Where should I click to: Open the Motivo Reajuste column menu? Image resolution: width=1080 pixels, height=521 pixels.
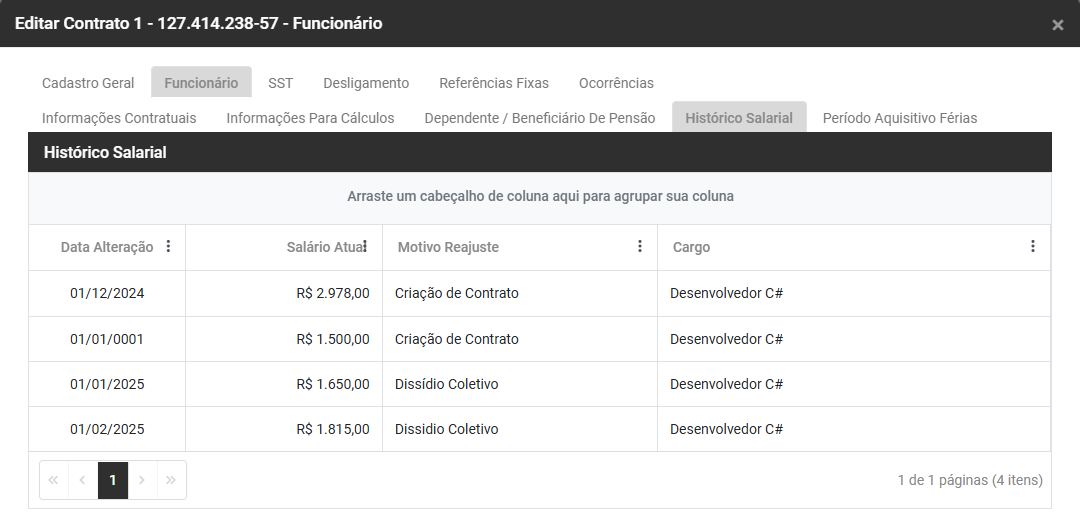pos(640,247)
